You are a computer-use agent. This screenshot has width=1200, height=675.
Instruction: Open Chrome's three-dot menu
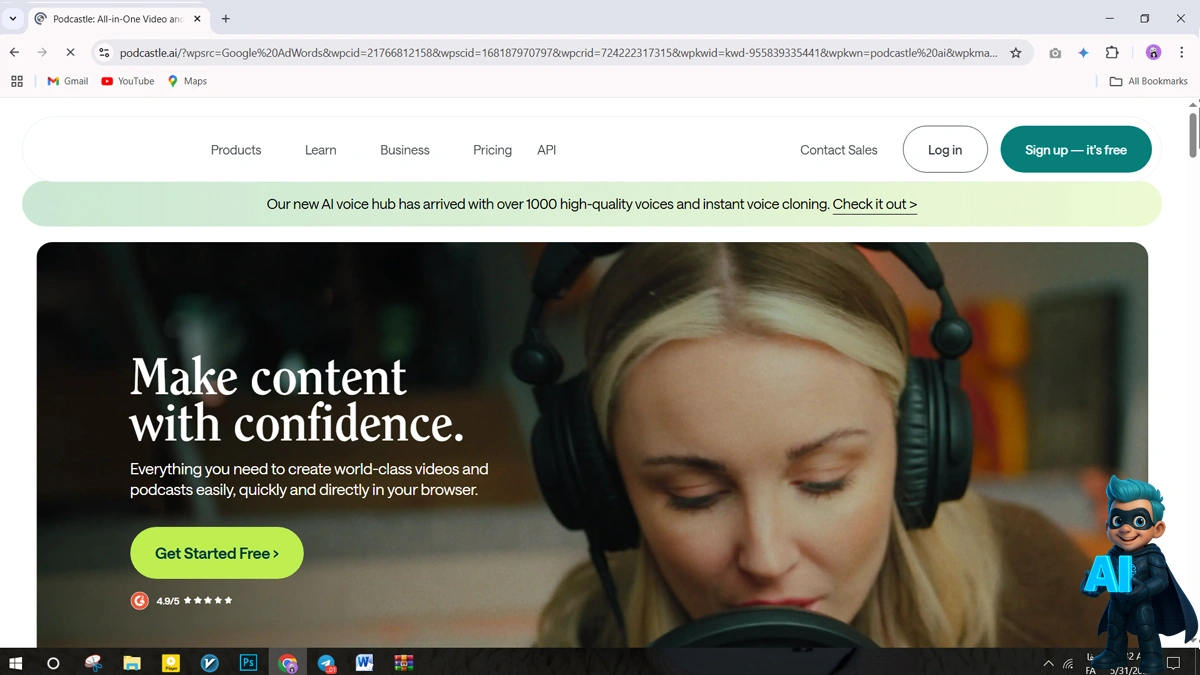1181,53
